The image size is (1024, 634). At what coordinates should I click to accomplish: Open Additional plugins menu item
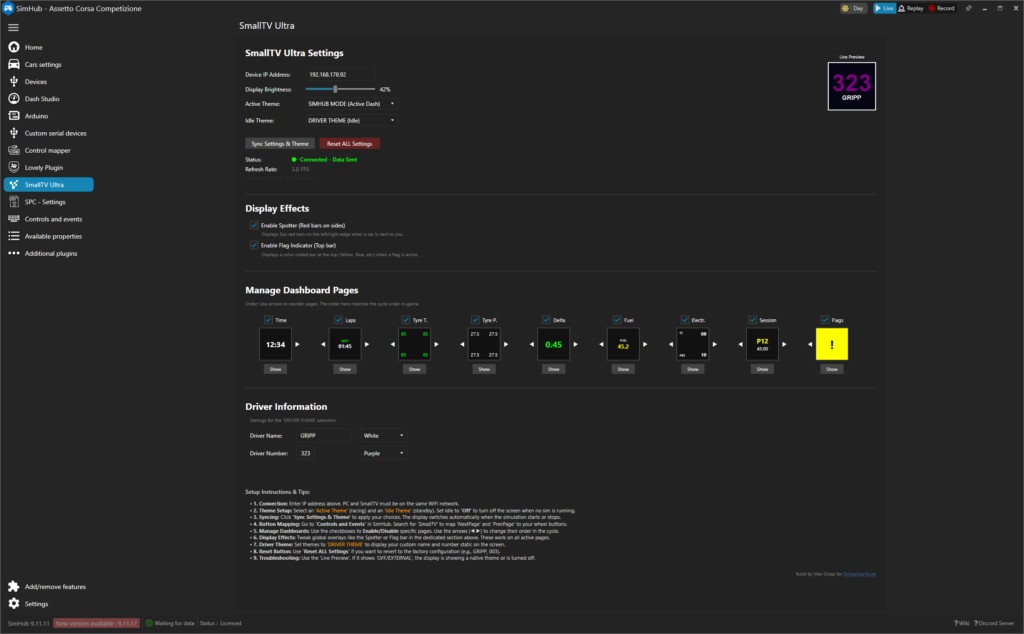click(51, 253)
